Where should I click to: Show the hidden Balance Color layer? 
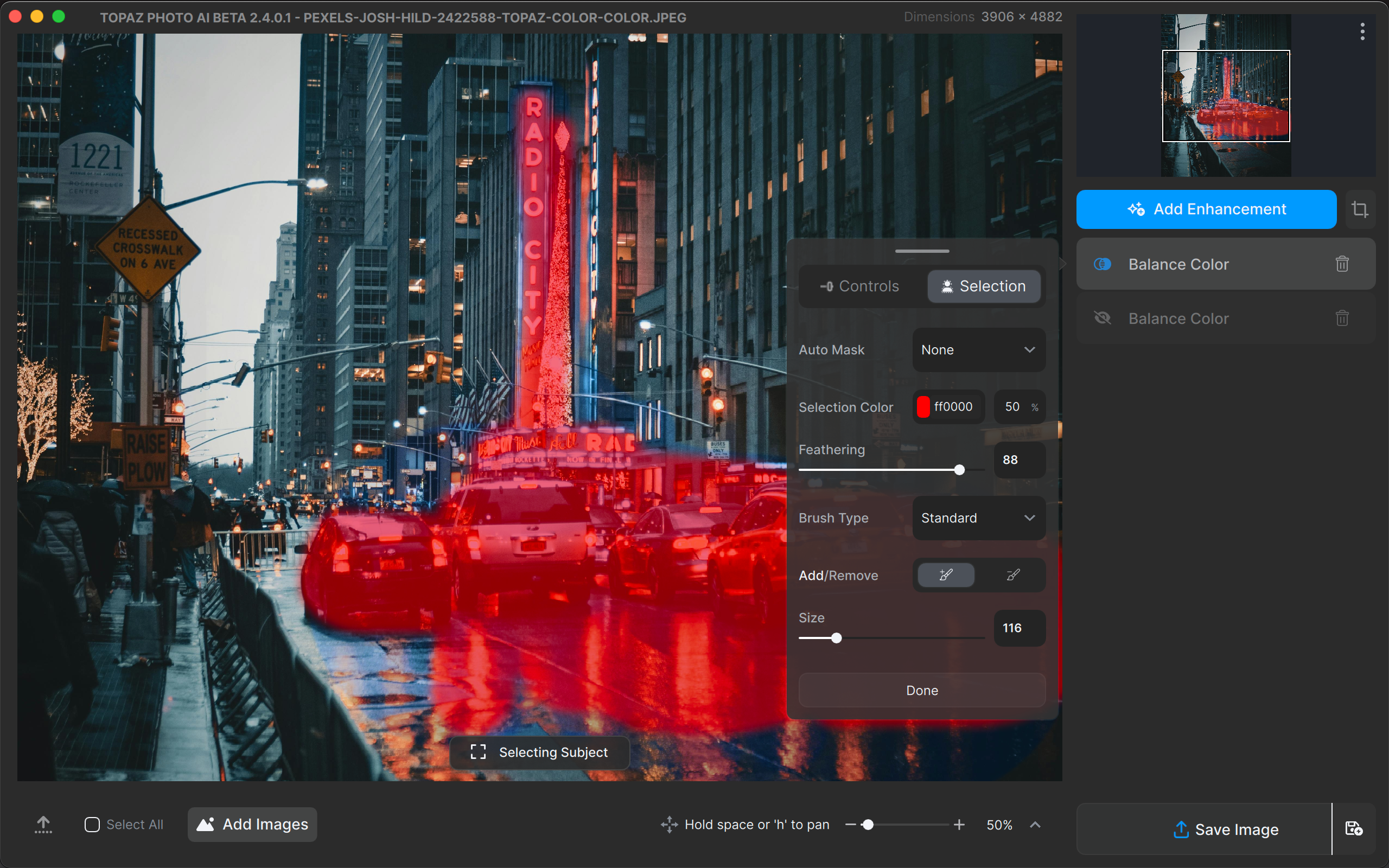pyautogui.click(x=1102, y=318)
